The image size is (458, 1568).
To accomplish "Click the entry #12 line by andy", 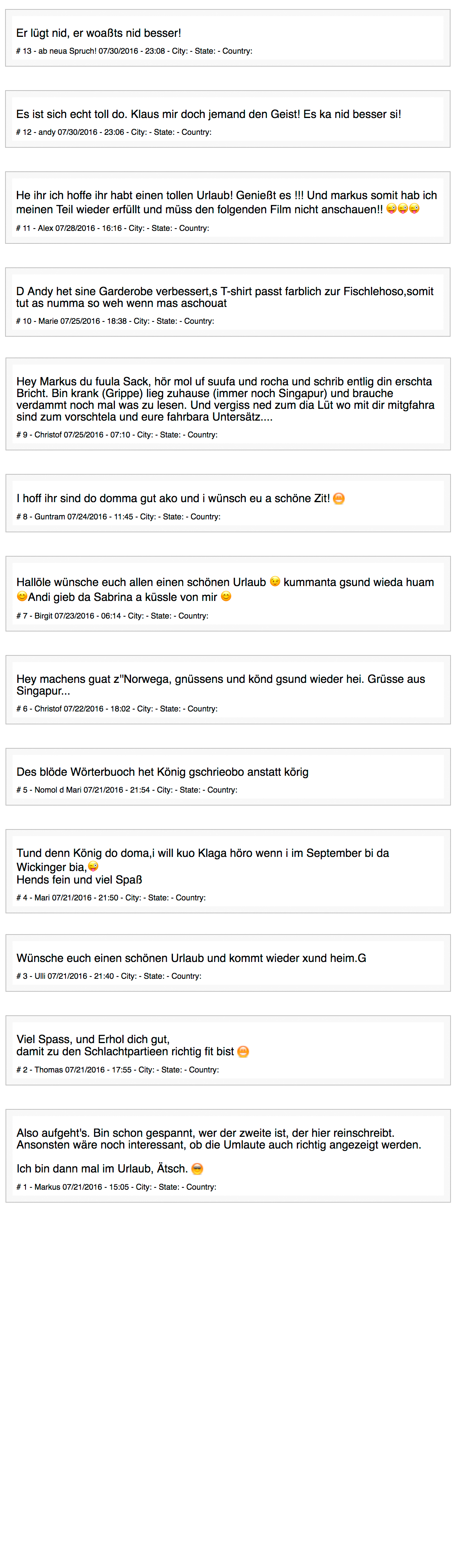I will click(114, 132).
